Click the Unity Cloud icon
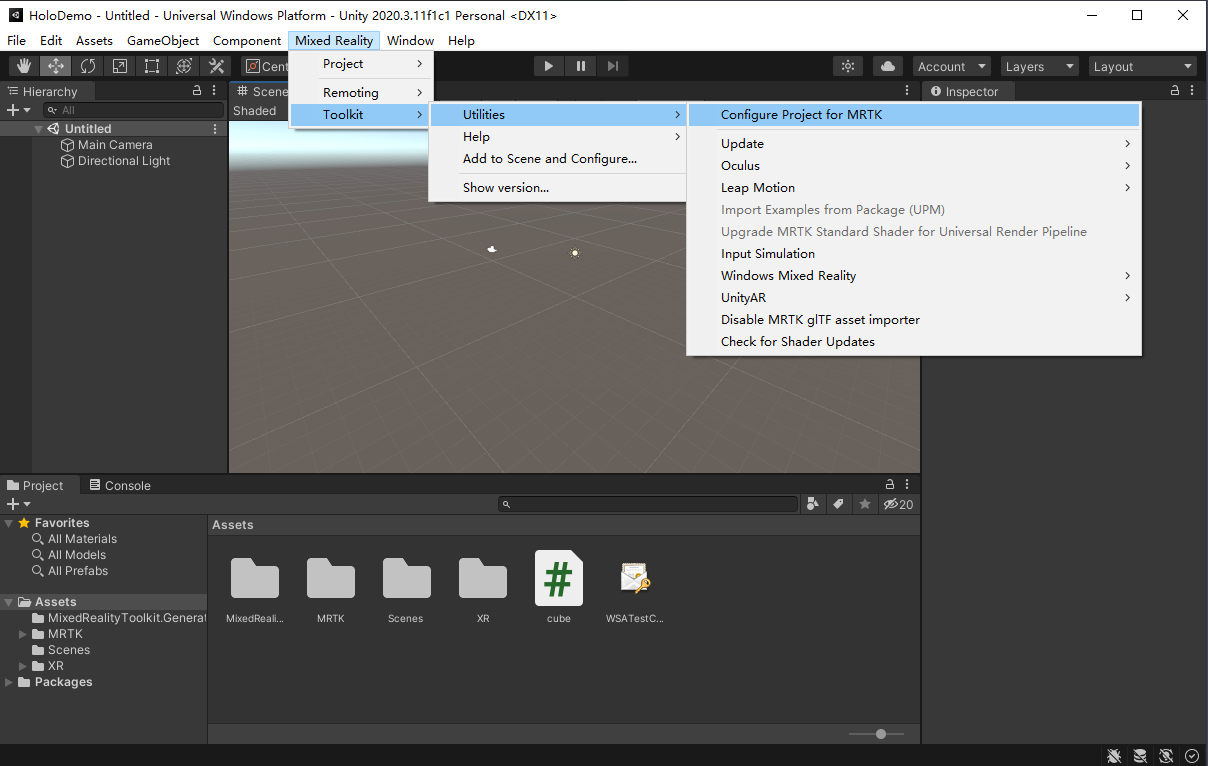This screenshot has width=1208, height=766. pyautogui.click(x=888, y=65)
